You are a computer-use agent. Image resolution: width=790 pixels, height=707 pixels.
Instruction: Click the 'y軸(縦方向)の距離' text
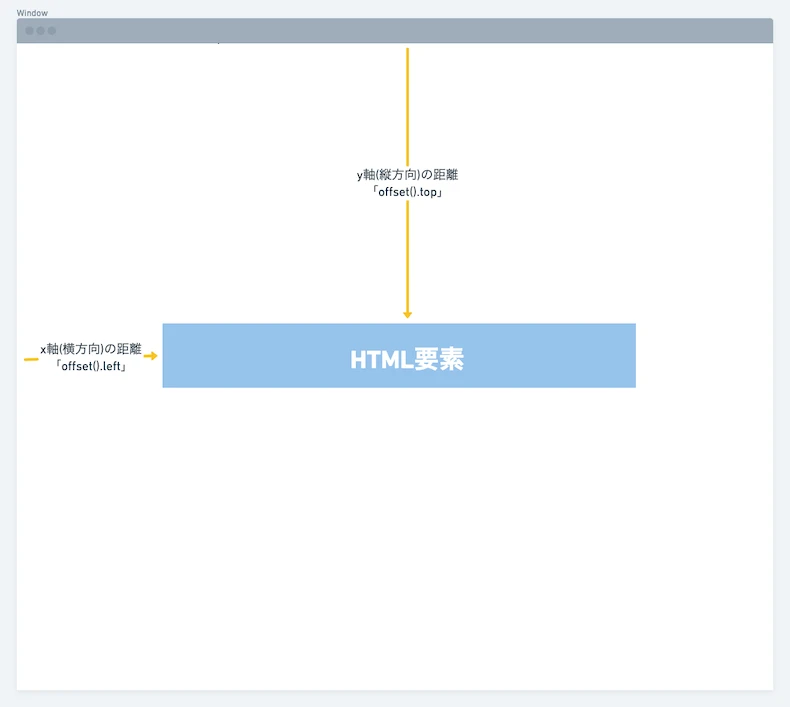407,175
